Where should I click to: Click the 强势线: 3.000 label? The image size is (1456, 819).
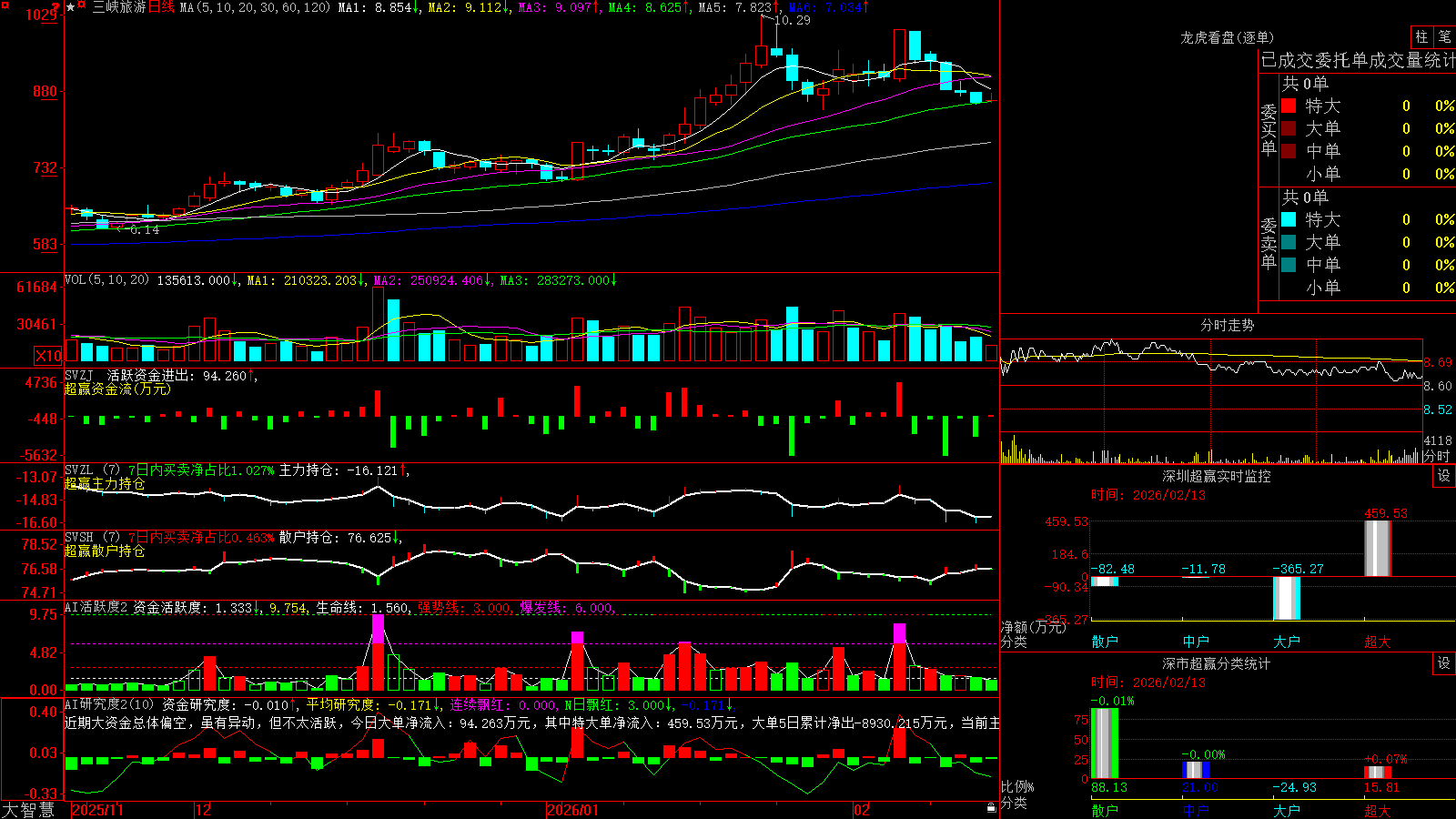(x=464, y=607)
